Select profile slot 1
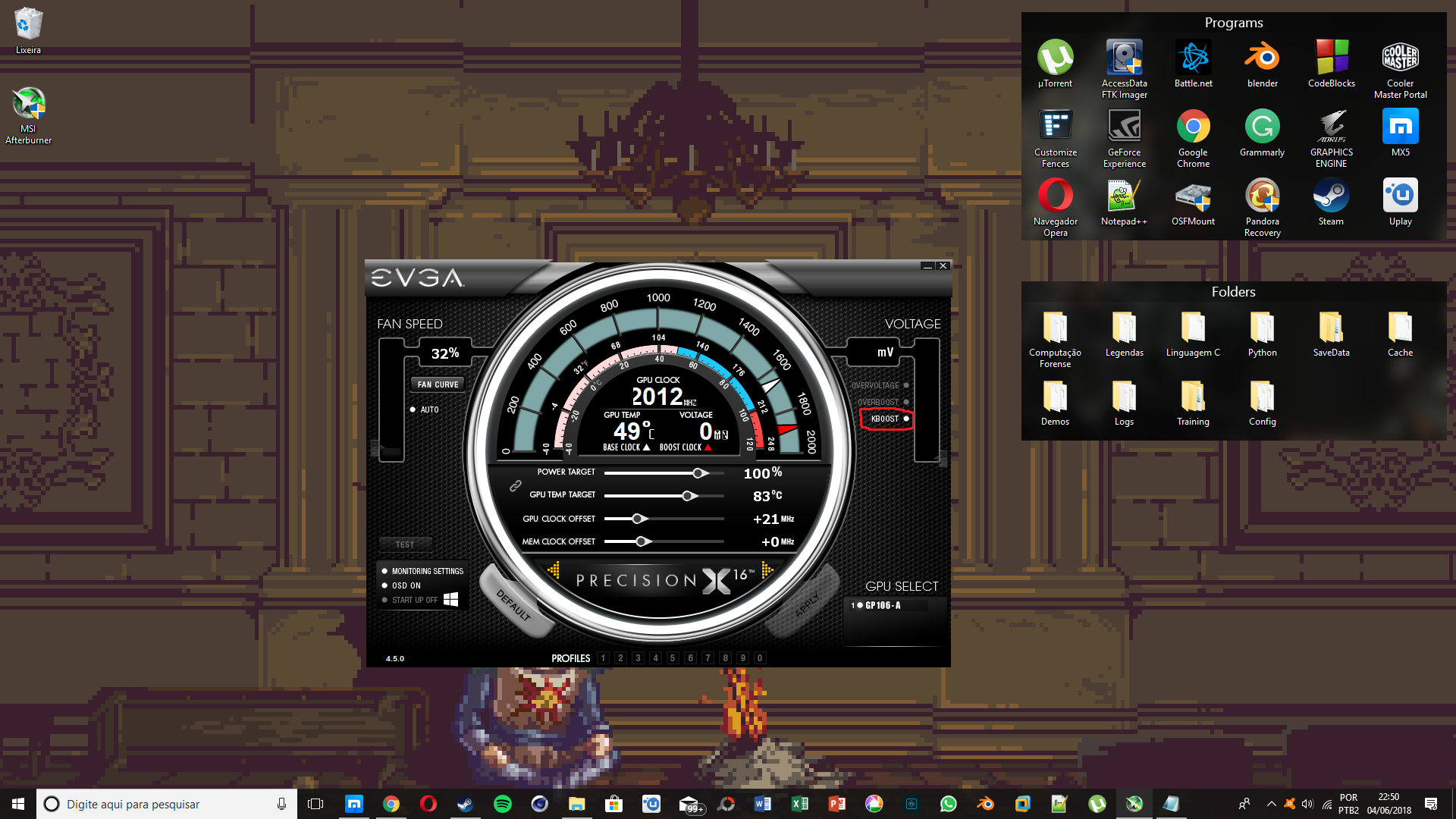Image resolution: width=1456 pixels, height=819 pixels. pyautogui.click(x=603, y=658)
